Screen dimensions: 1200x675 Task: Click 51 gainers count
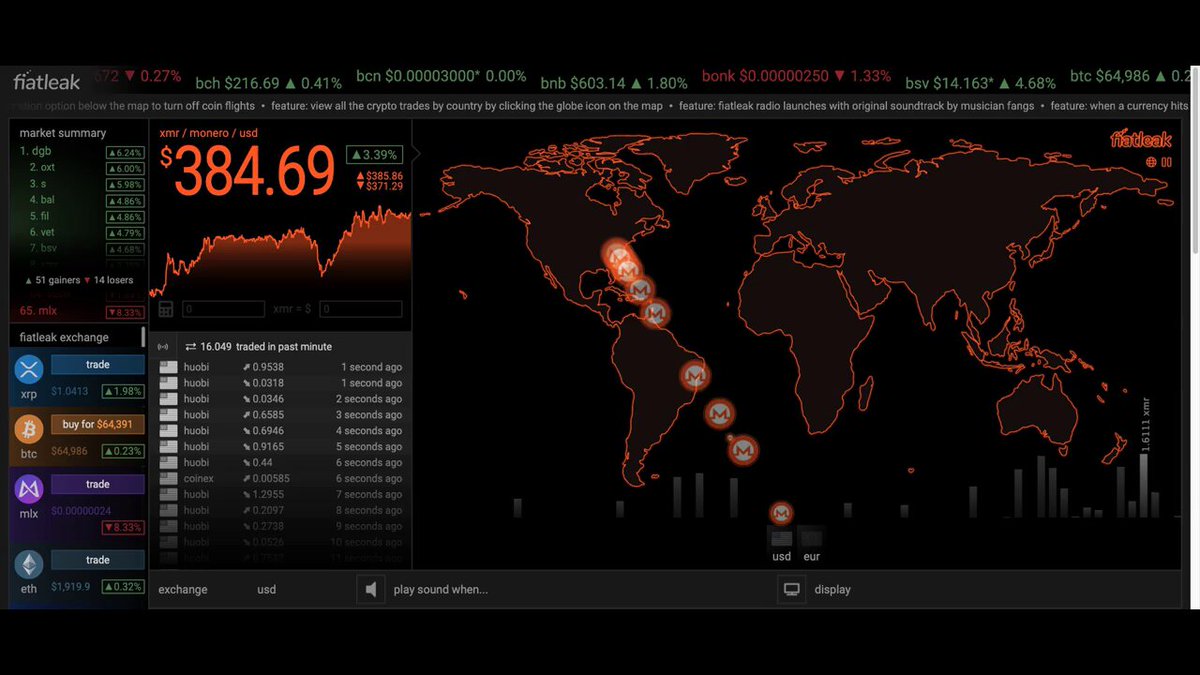click(52, 281)
